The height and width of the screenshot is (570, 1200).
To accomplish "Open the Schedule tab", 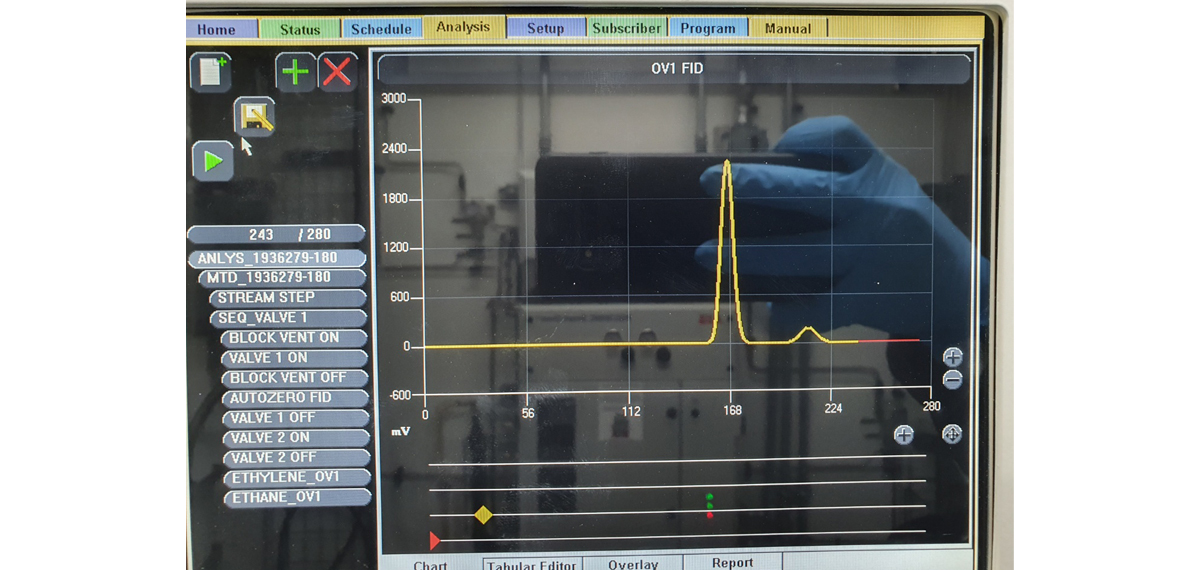I will [x=381, y=29].
